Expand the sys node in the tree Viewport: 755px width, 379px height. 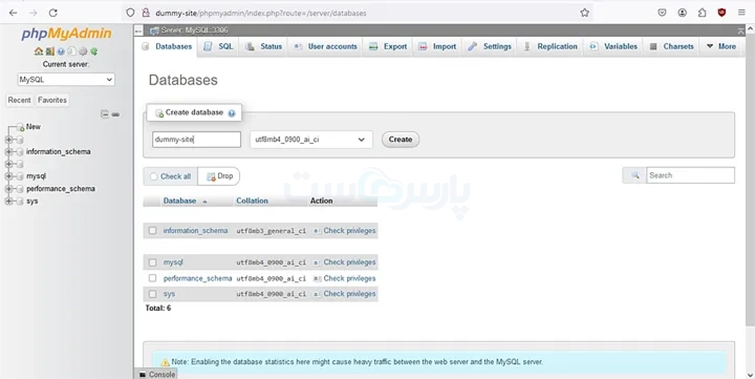click(x=9, y=201)
